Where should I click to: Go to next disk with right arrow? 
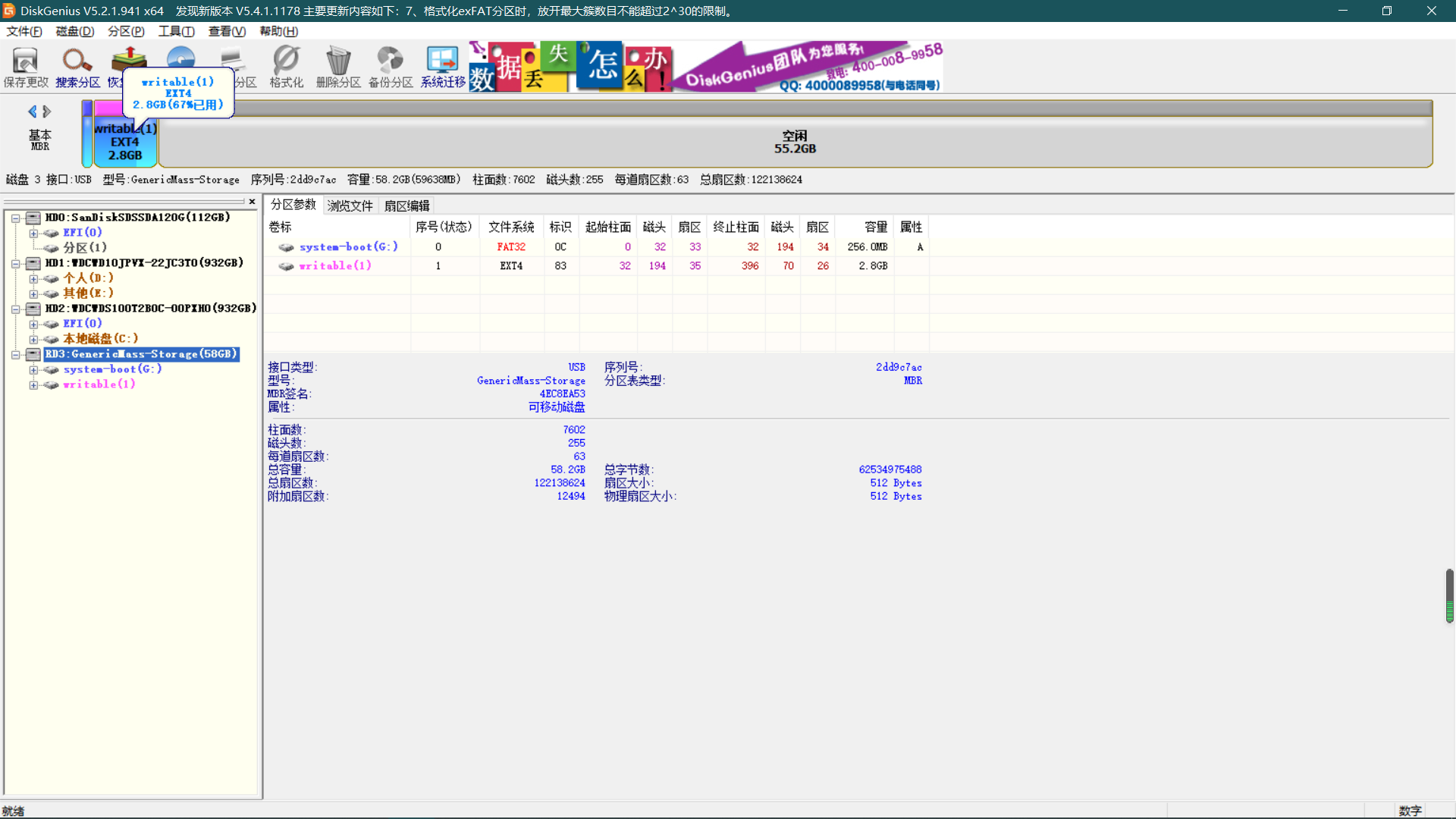point(47,111)
